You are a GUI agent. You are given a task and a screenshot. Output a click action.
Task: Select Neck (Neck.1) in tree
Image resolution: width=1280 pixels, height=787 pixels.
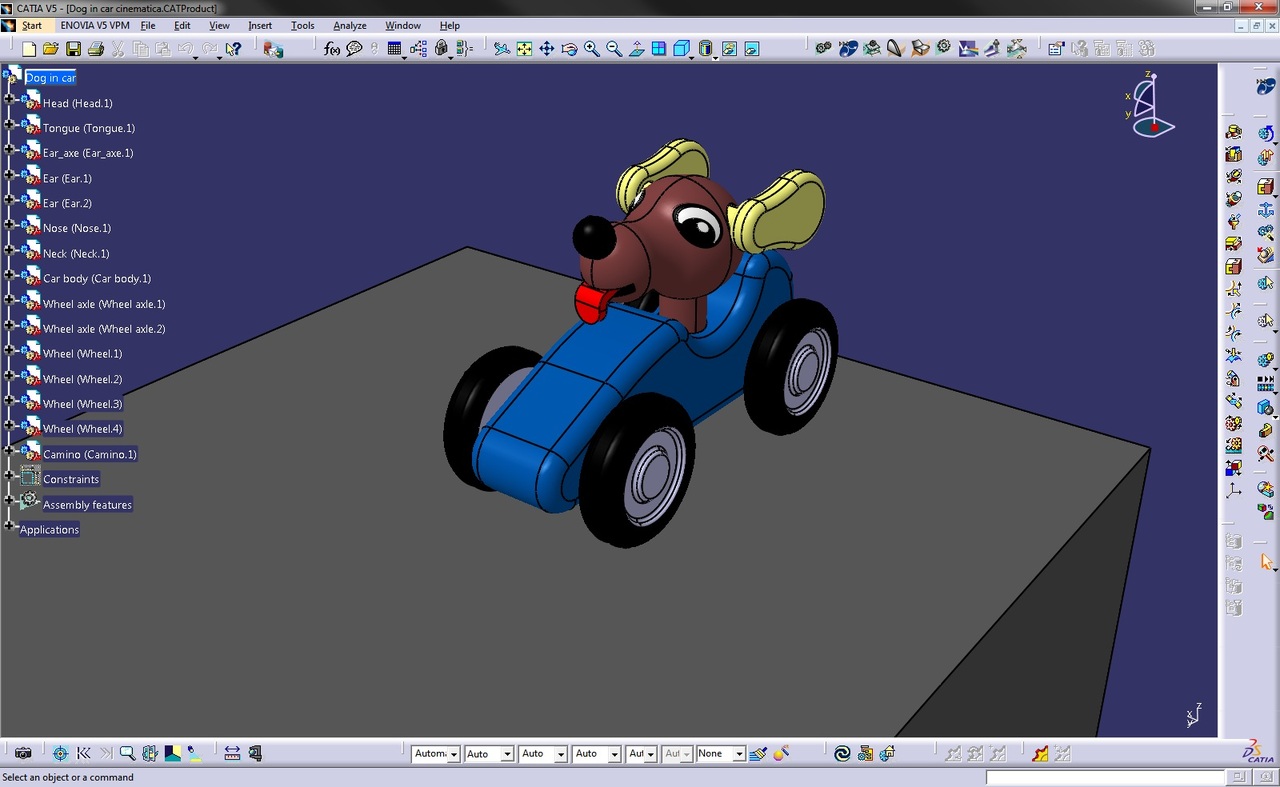(76, 254)
